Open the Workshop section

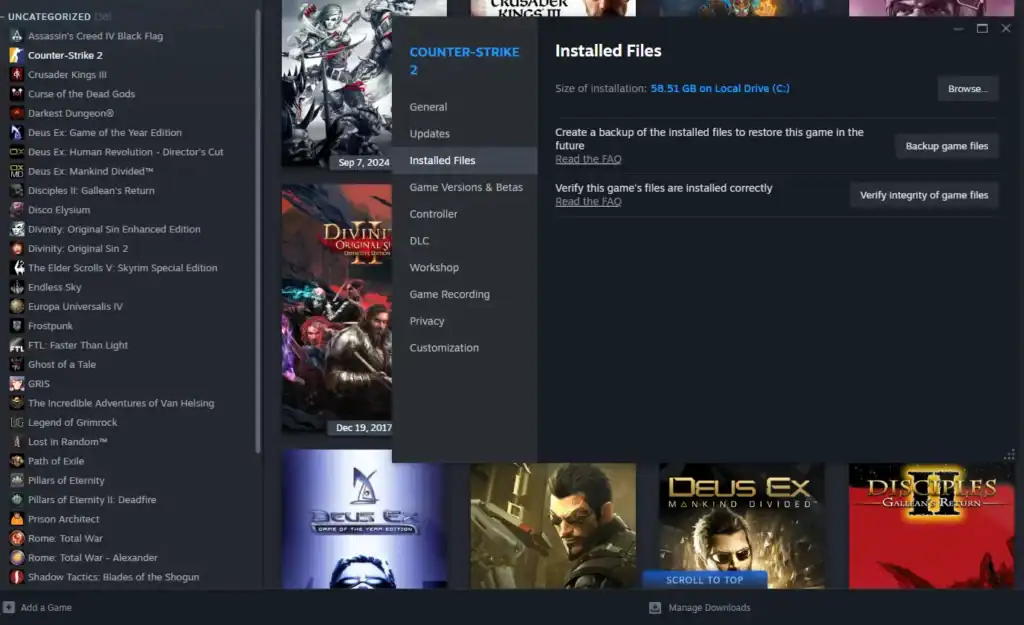point(434,267)
